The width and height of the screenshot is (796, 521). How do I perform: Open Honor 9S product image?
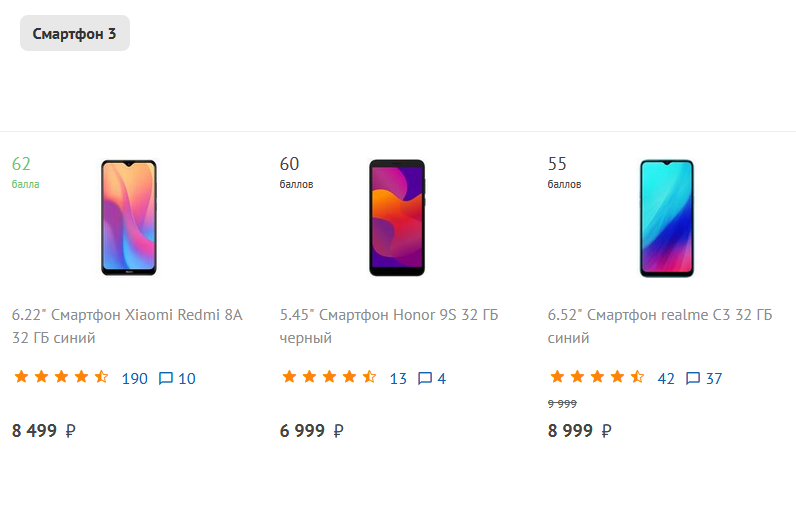(x=397, y=218)
